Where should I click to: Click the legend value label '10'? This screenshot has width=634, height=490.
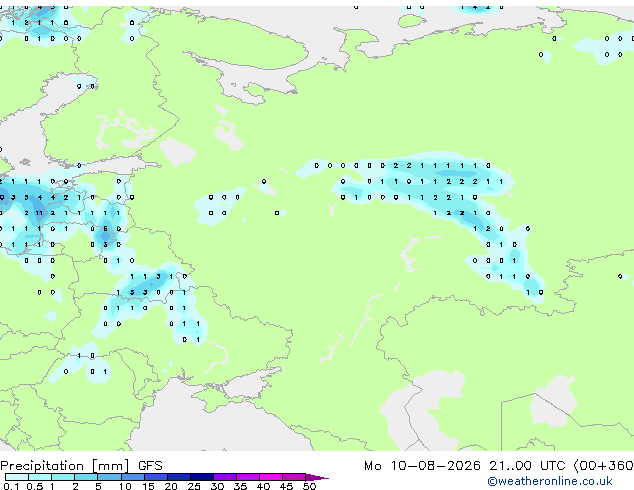(125, 486)
